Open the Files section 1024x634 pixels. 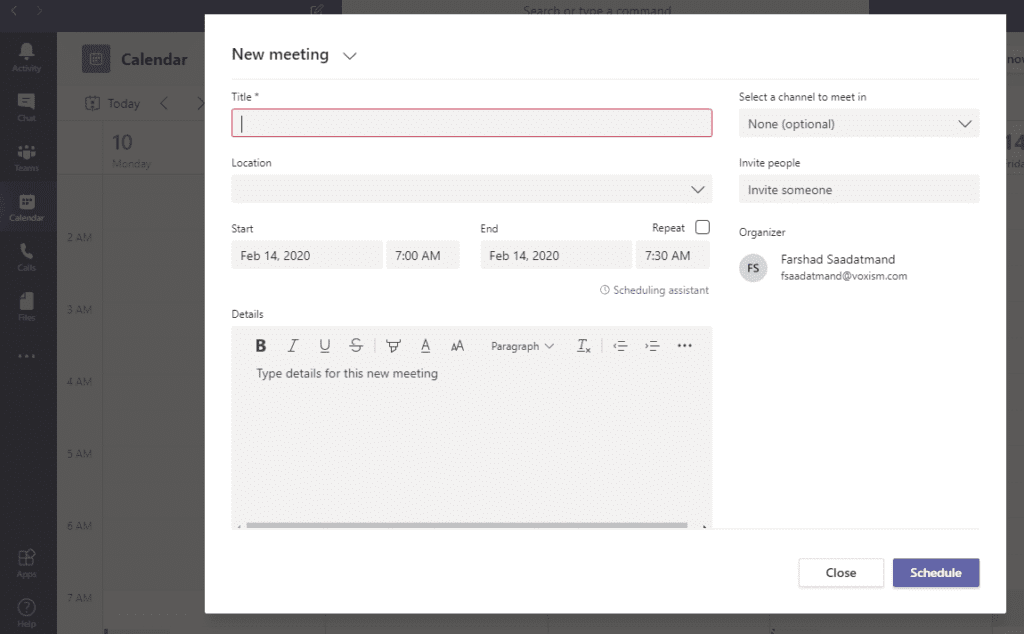pyautogui.click(x=27, y=304)
